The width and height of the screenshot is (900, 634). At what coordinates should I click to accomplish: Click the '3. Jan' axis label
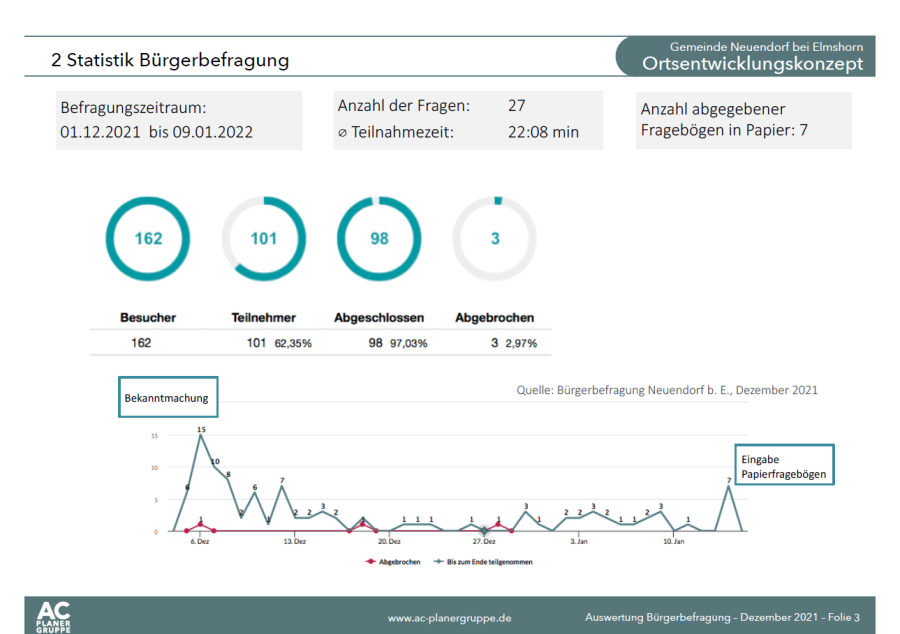(x=579, y=541)
